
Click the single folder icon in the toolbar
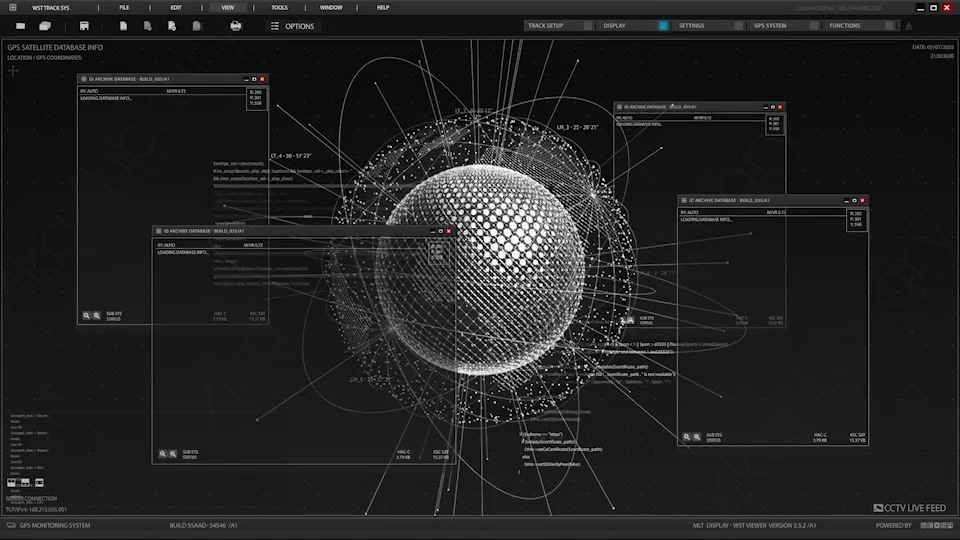tap(21, 26)
